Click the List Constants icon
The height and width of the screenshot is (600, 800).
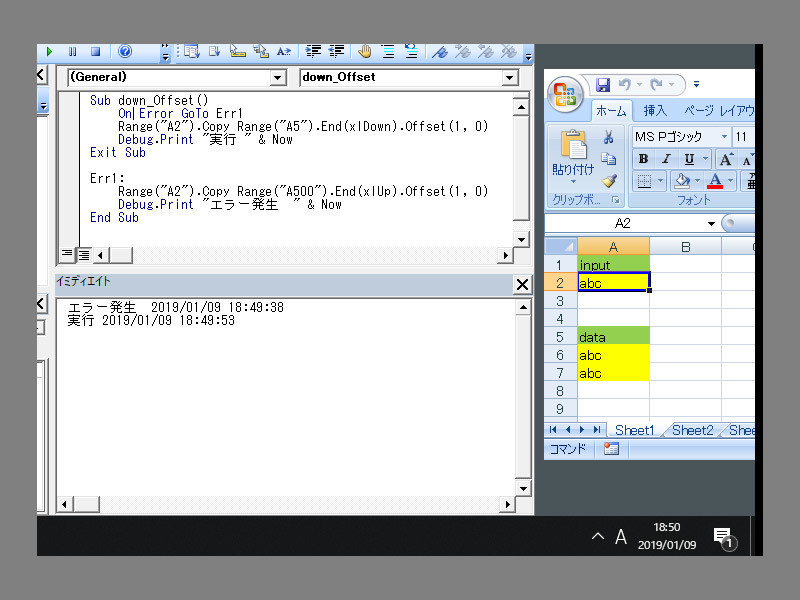click(x=214, y=52)
